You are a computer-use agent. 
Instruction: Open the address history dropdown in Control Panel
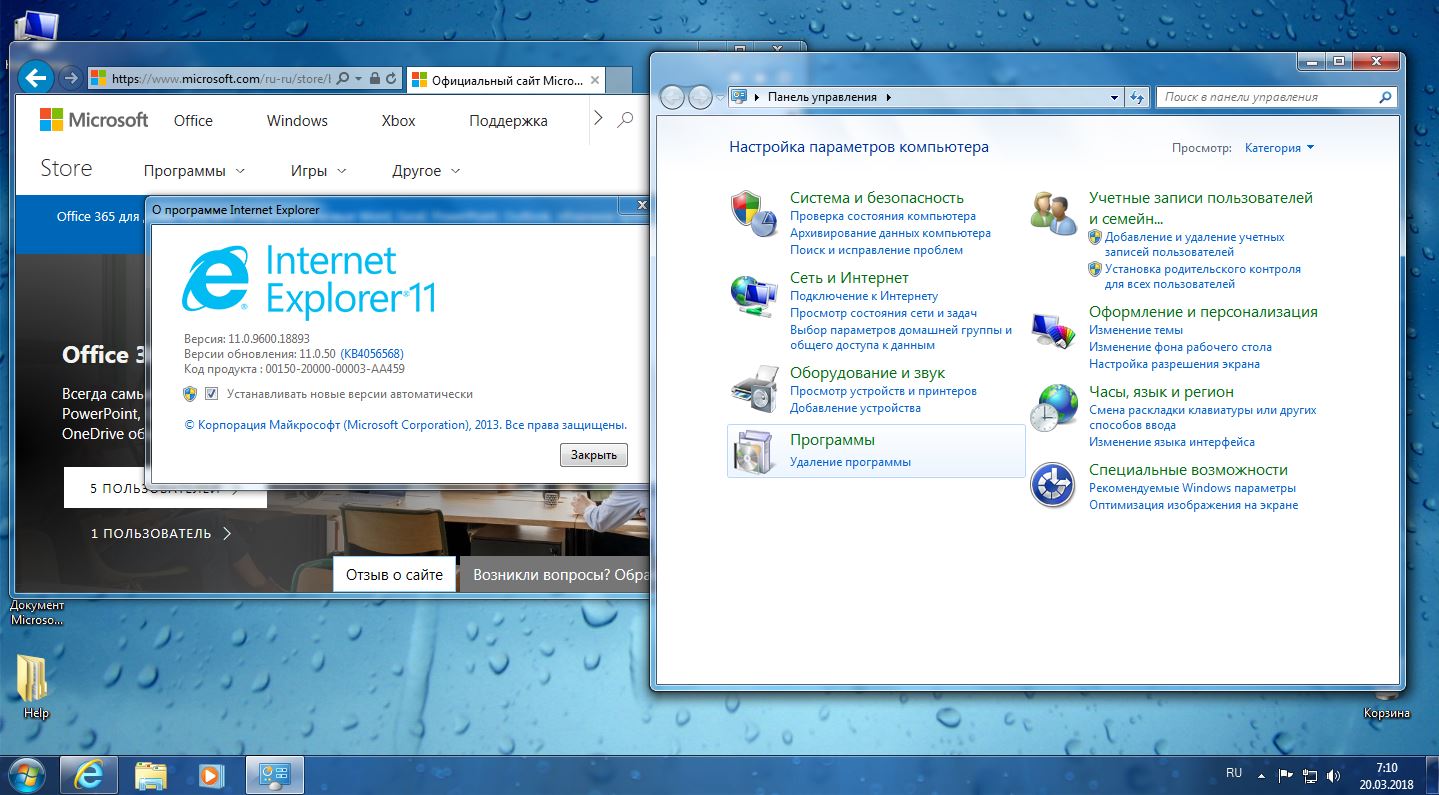tap(1114, 97)
